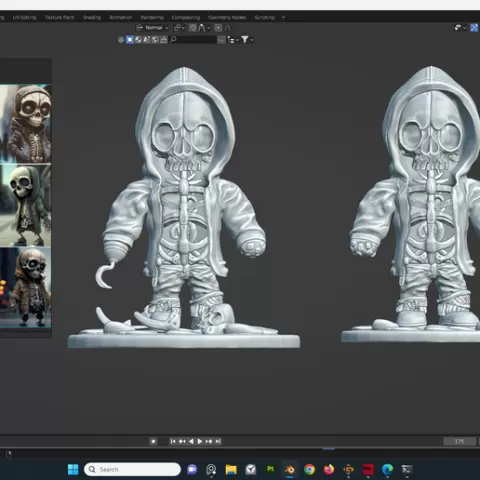Play the animation forward
Image resolution: width=480 pixels, height=480 pixels.
(x=200, y=441)
